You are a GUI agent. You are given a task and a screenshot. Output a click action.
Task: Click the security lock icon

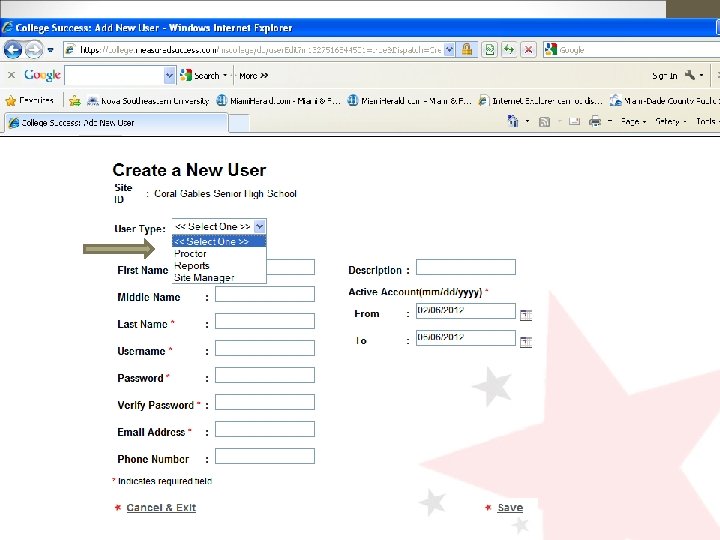[x=467, y=49]
